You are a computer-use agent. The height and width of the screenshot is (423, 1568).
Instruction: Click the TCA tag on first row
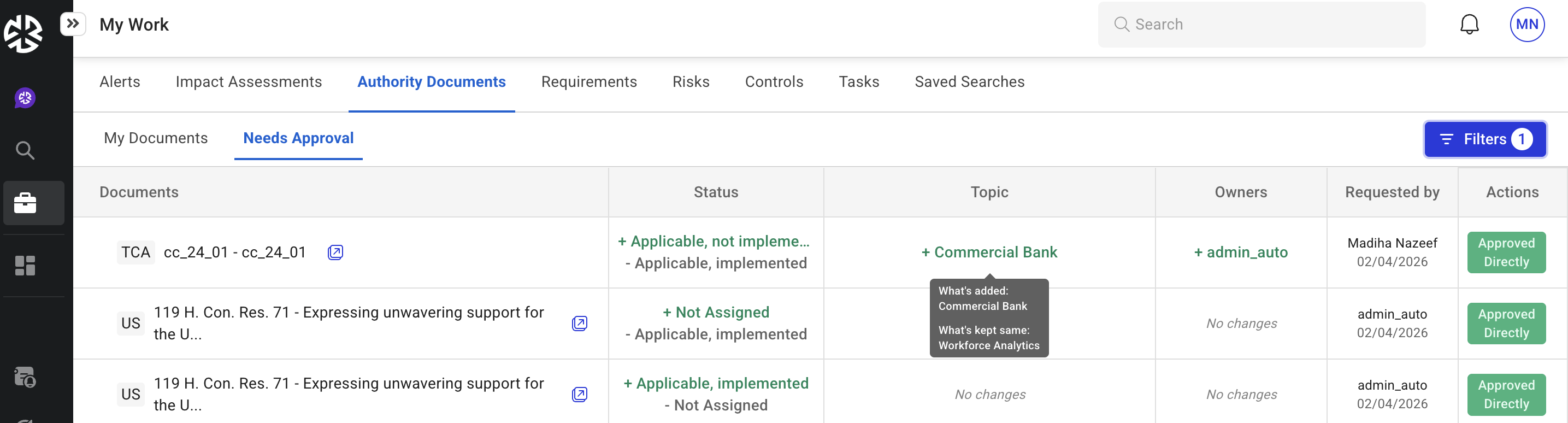click(x=135, y=252)
